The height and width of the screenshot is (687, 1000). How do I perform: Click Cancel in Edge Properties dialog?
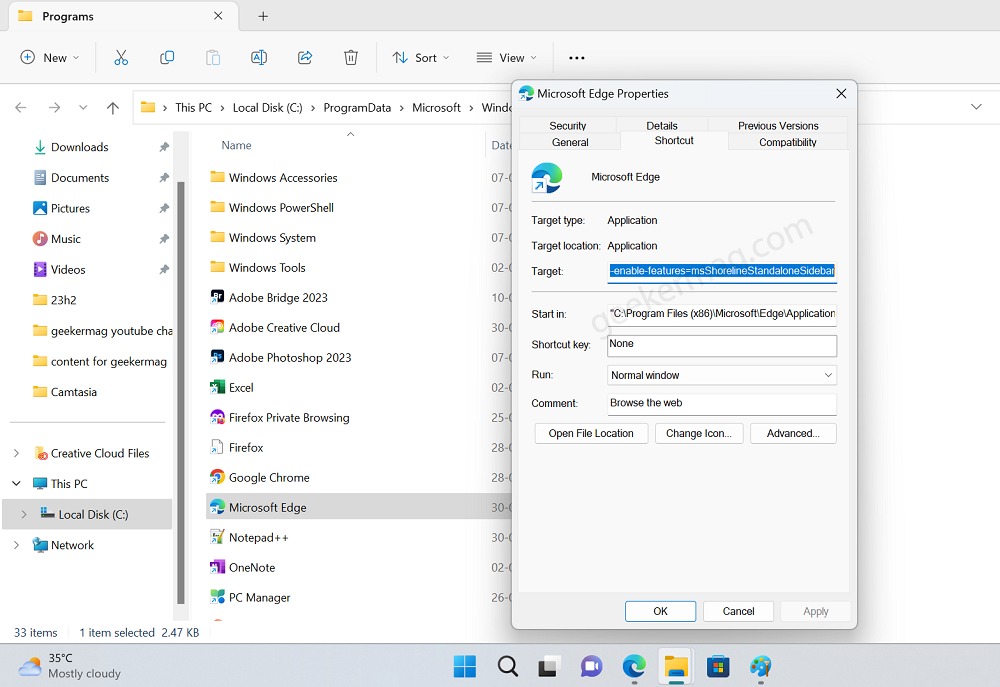click(x=739, y=611)
